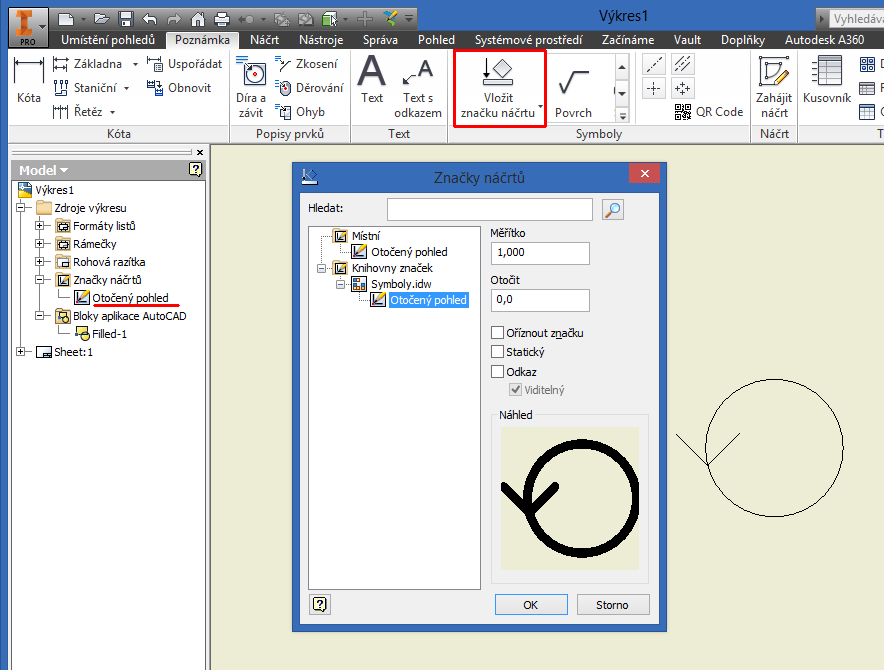Switch to the Nástroje ribbon tab
This screenshot has height=670, width=884.
click(321, 40)
